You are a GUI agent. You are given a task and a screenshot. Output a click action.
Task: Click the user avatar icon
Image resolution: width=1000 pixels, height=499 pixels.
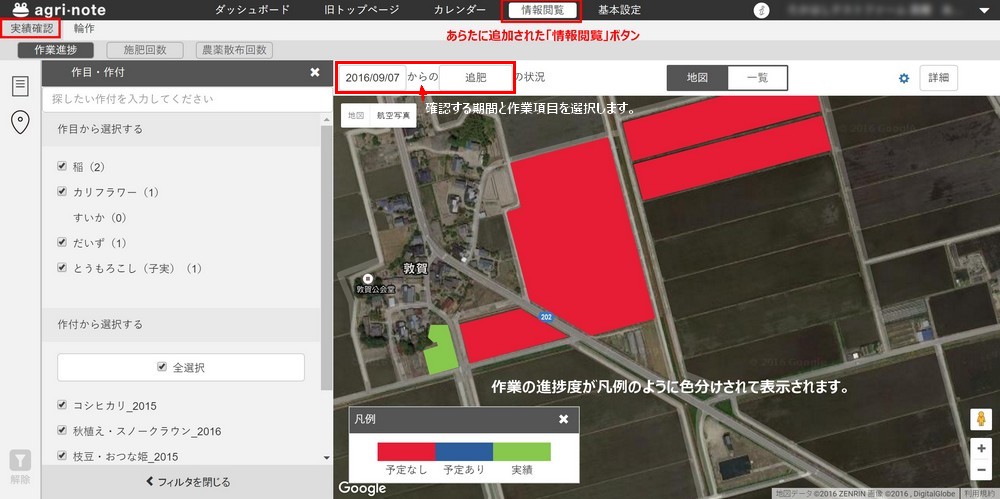coord(761,10)
